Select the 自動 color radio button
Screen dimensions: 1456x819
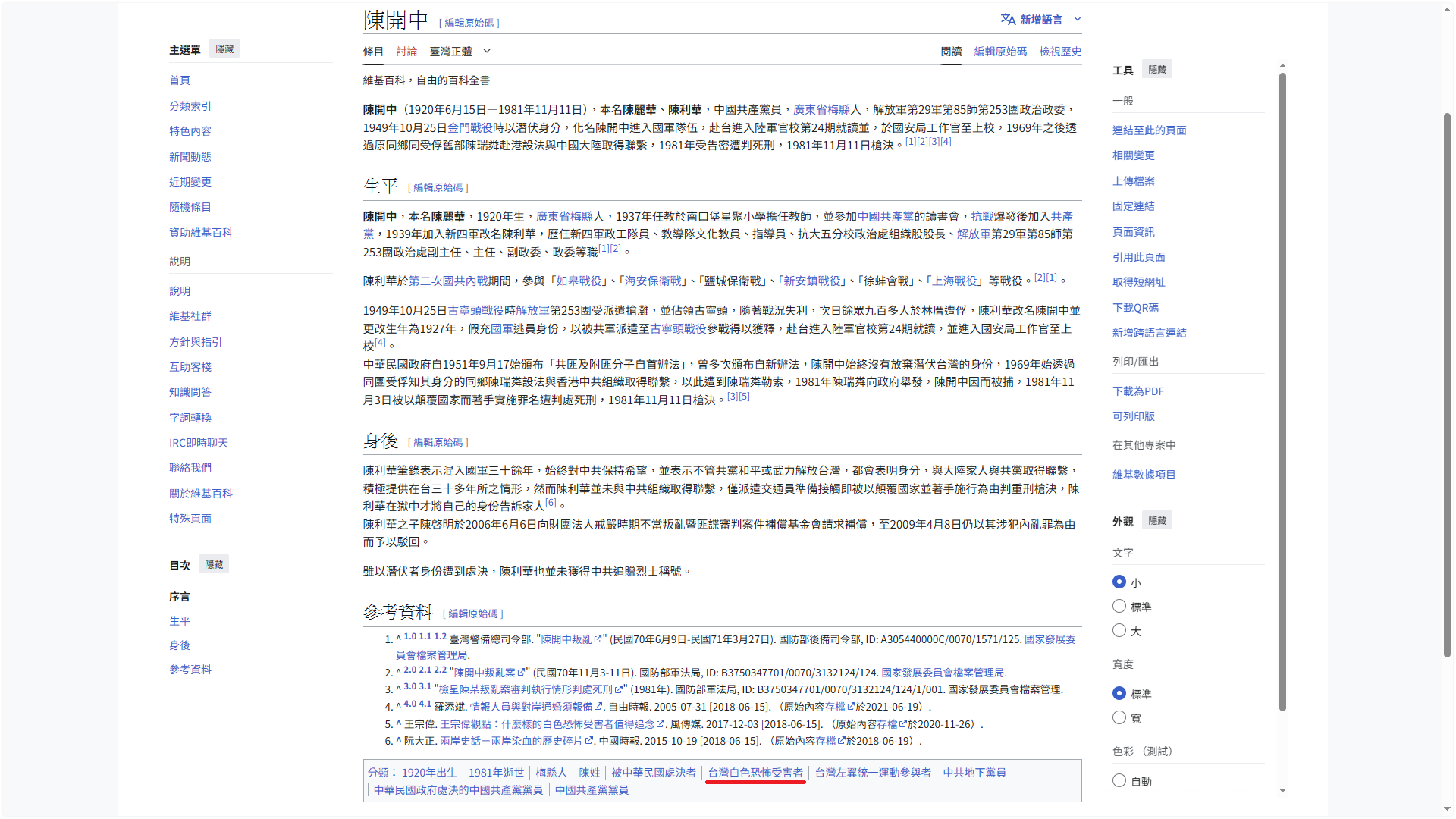1119,780
